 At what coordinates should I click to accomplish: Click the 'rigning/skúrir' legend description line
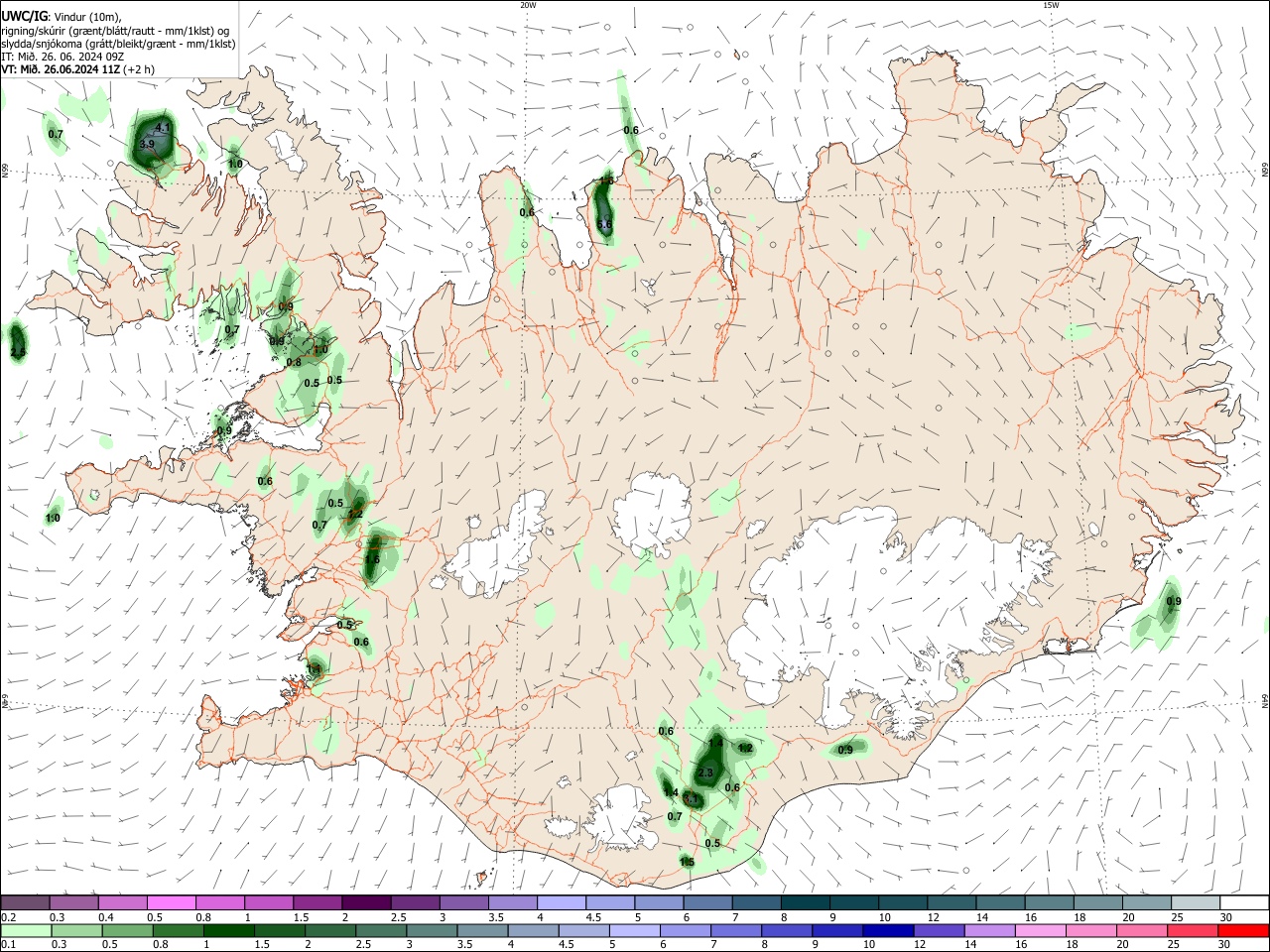pos(116,31)
